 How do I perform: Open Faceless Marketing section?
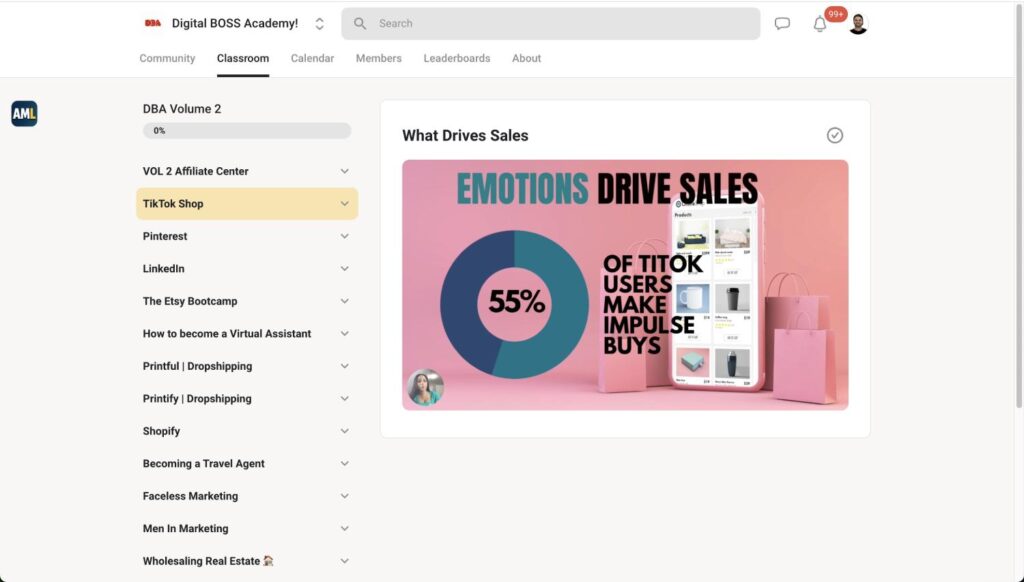pos(247,496)
